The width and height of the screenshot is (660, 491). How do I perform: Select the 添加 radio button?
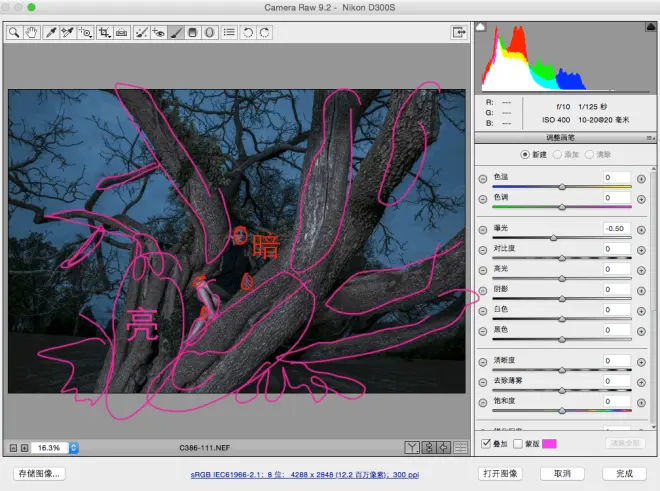click(x=557, y=154)
